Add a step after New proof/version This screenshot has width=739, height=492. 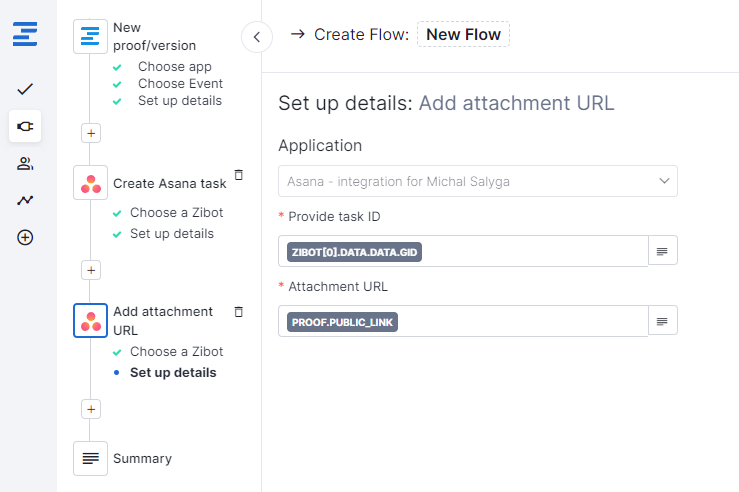(x=91, y=132)
